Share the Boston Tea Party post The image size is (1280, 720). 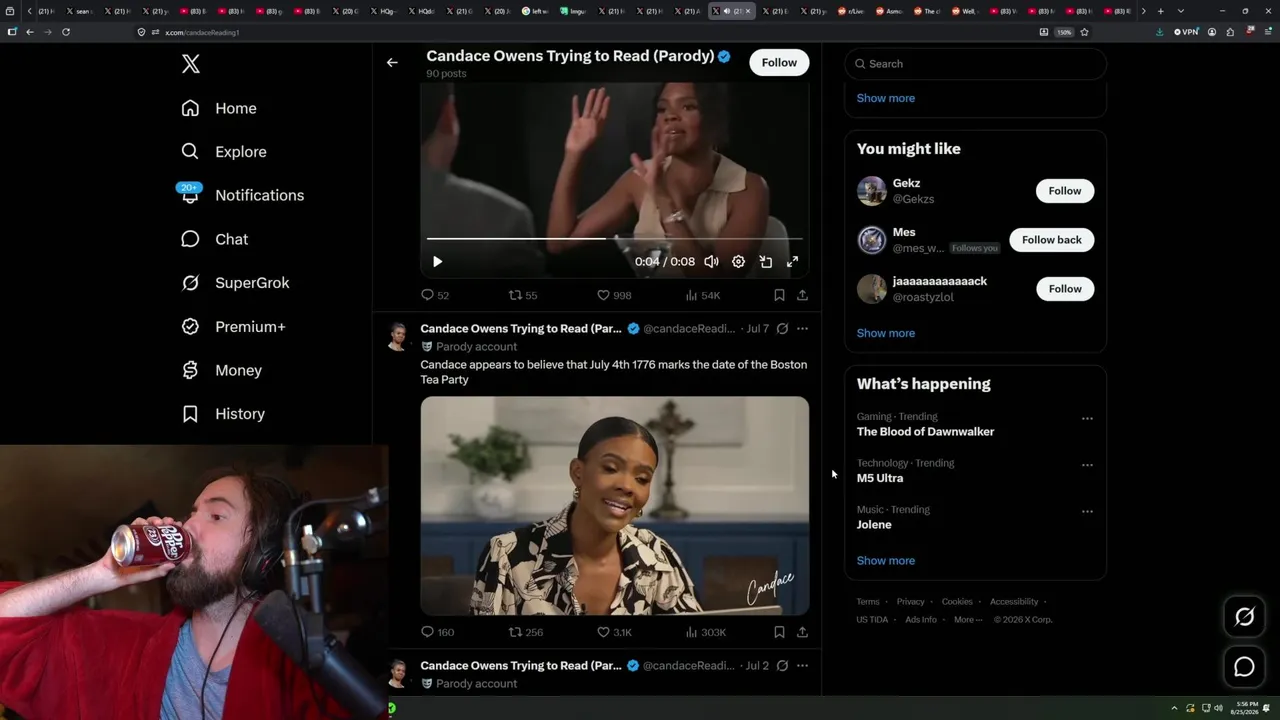(x=802, y=632)
